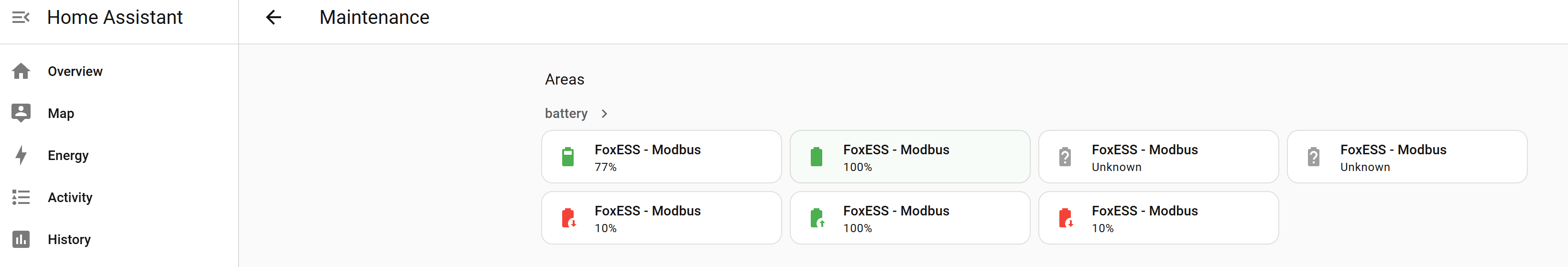This screenshot has width=1568, height=267.
Task: Expand the battery area chevron
Action: pyautogui.click(x=604, y=114)
